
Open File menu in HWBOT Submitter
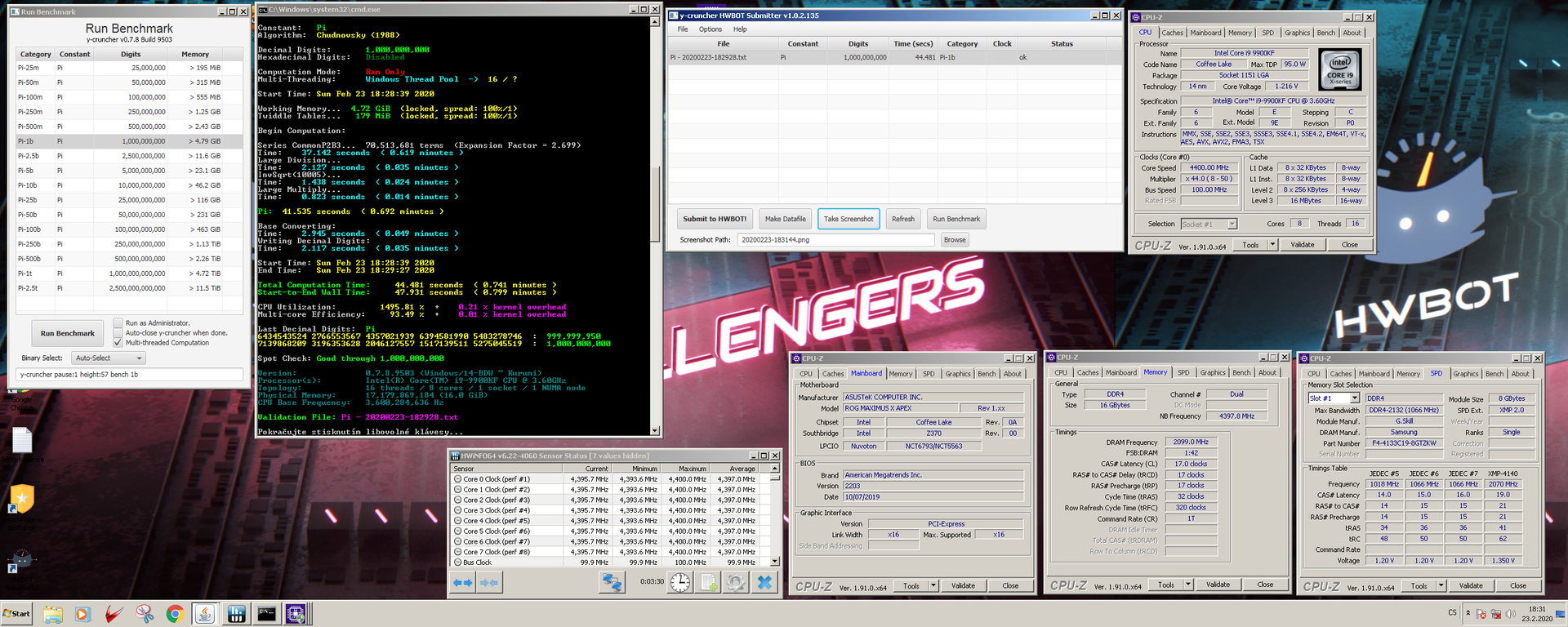[683, 29]
